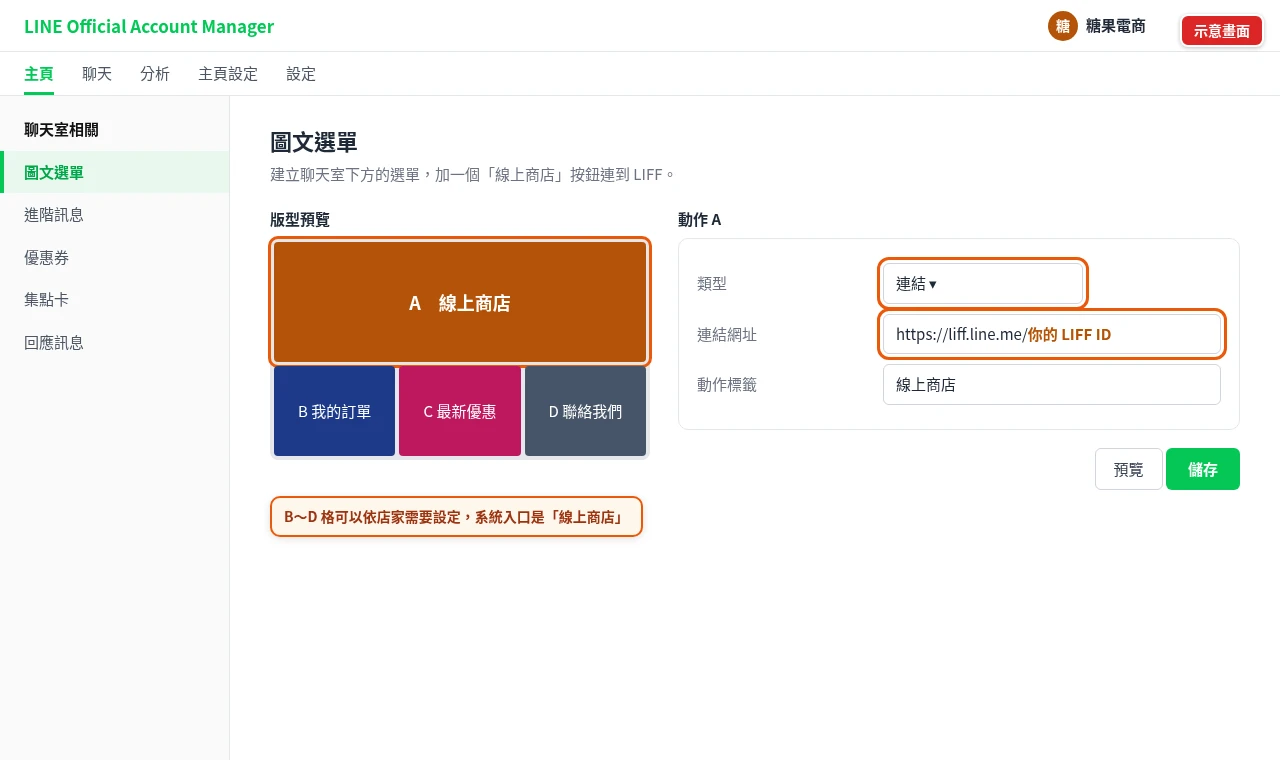Click the 糖果電商 account avatar icon

tap(1062, 26)
